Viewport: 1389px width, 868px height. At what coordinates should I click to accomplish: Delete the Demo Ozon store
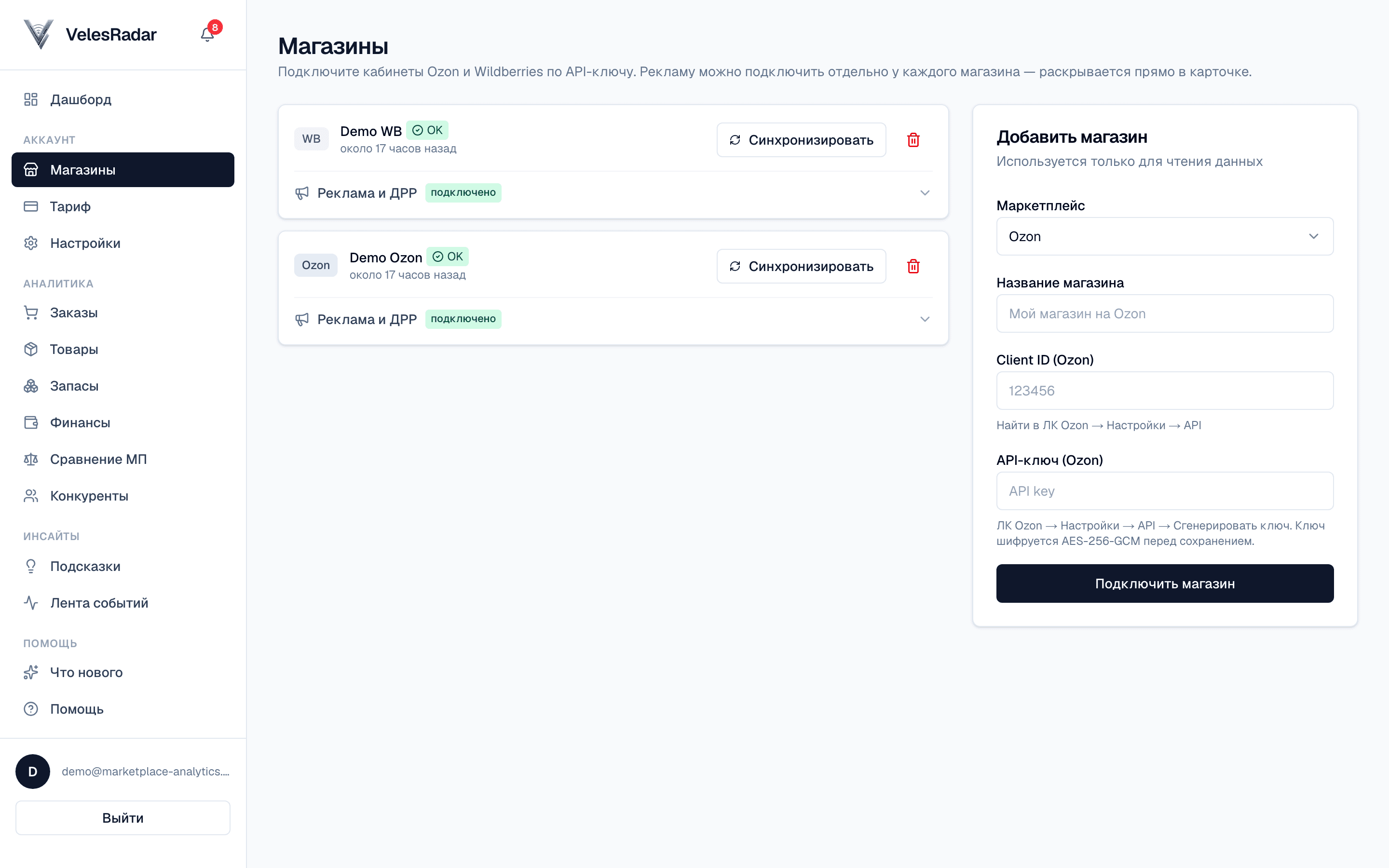pyautogui.click(x=913, y=266)
